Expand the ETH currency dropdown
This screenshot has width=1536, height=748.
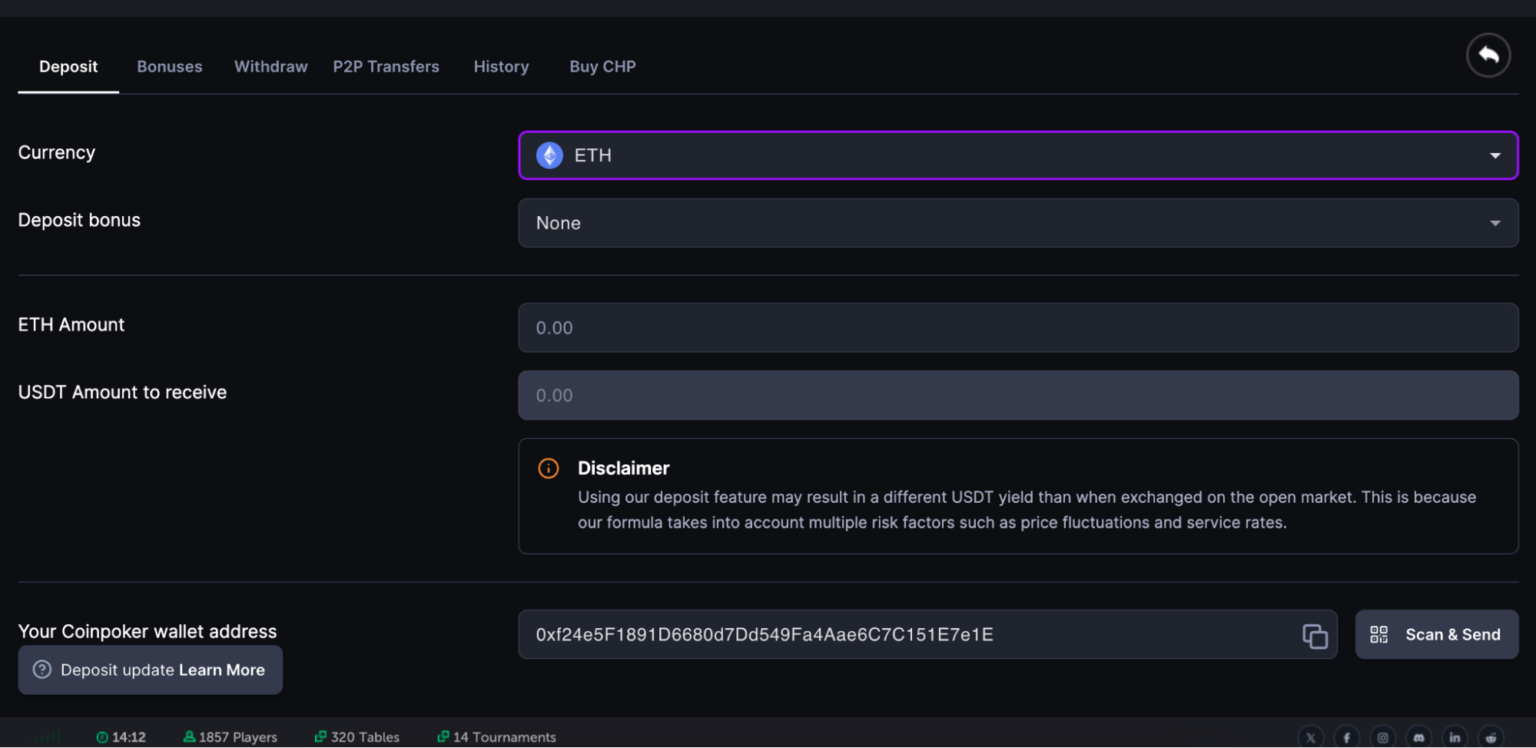tap(1017, 156)
